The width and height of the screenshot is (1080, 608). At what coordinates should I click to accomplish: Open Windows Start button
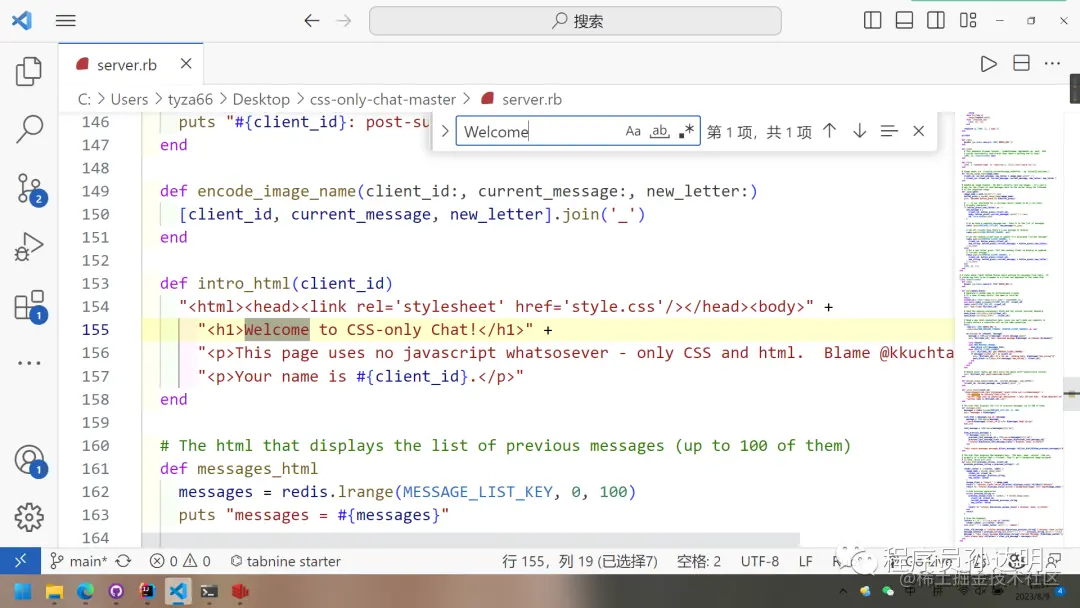click(23, 591)
